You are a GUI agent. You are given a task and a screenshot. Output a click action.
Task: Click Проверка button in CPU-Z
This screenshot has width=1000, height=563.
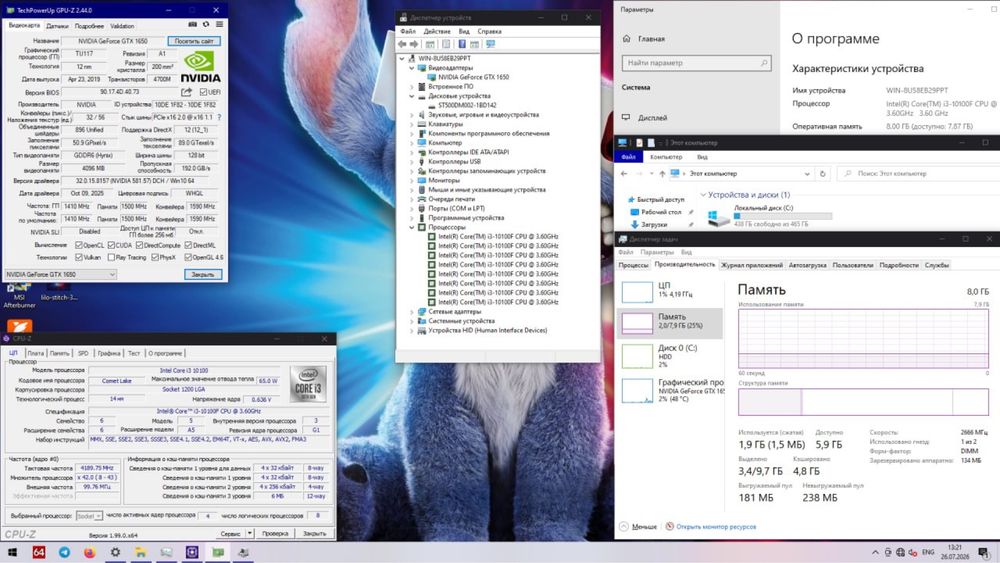coord(276,533)
